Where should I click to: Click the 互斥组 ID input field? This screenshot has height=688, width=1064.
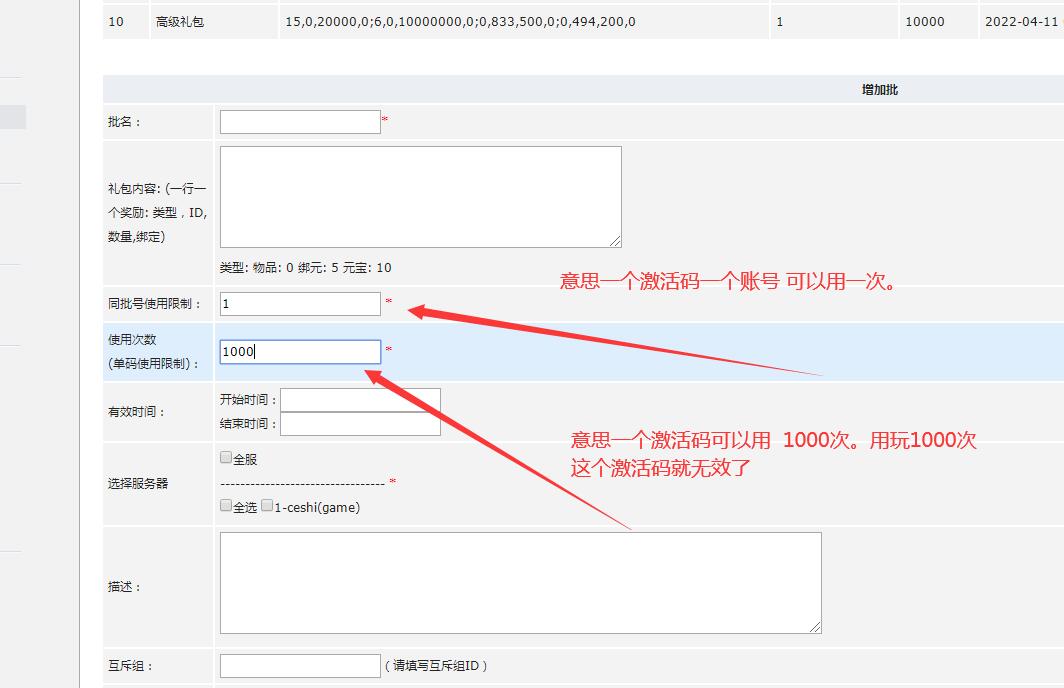300,666
